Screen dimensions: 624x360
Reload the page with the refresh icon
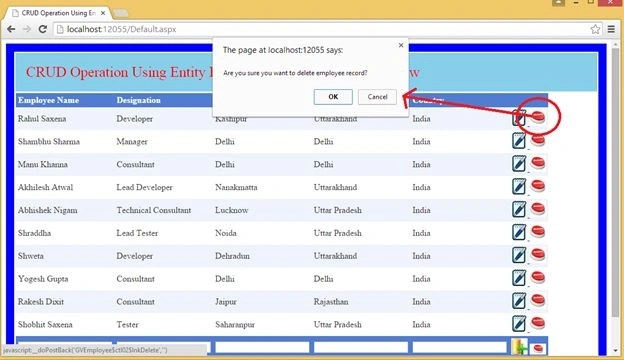(43, 29)
